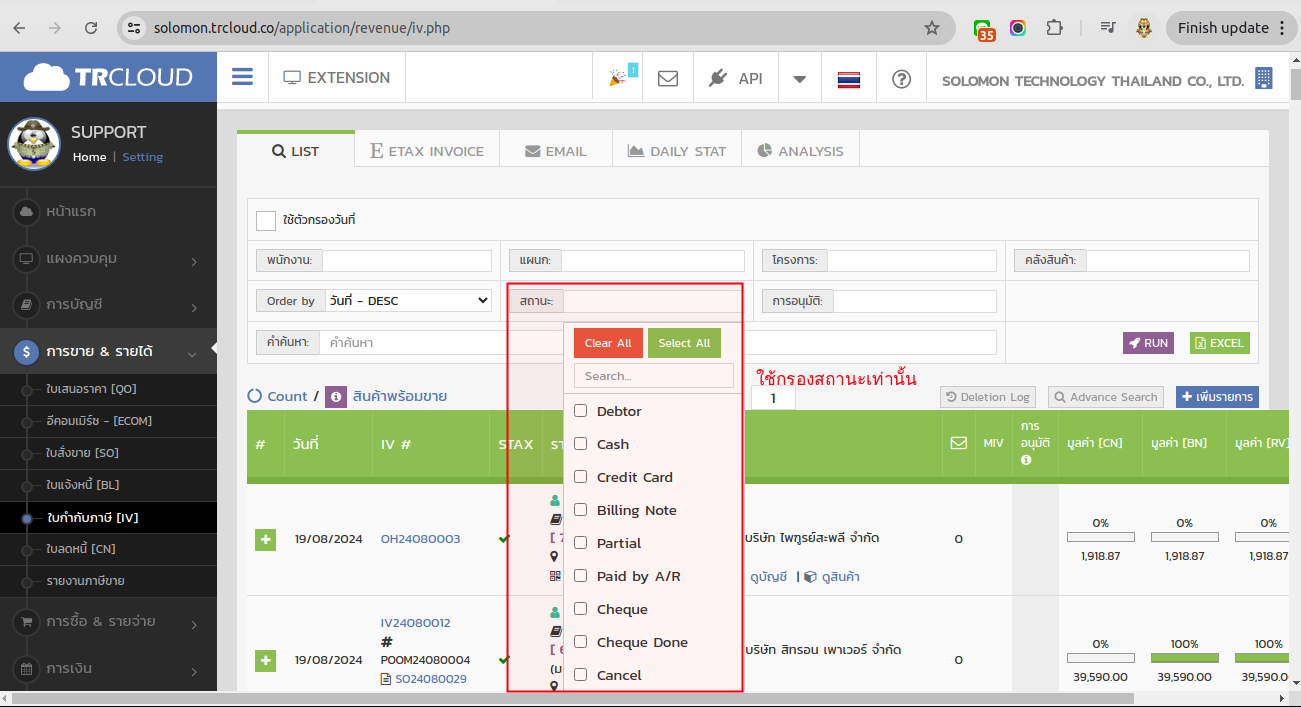Tick the Cash status checkbox

(x=580, y=444)
